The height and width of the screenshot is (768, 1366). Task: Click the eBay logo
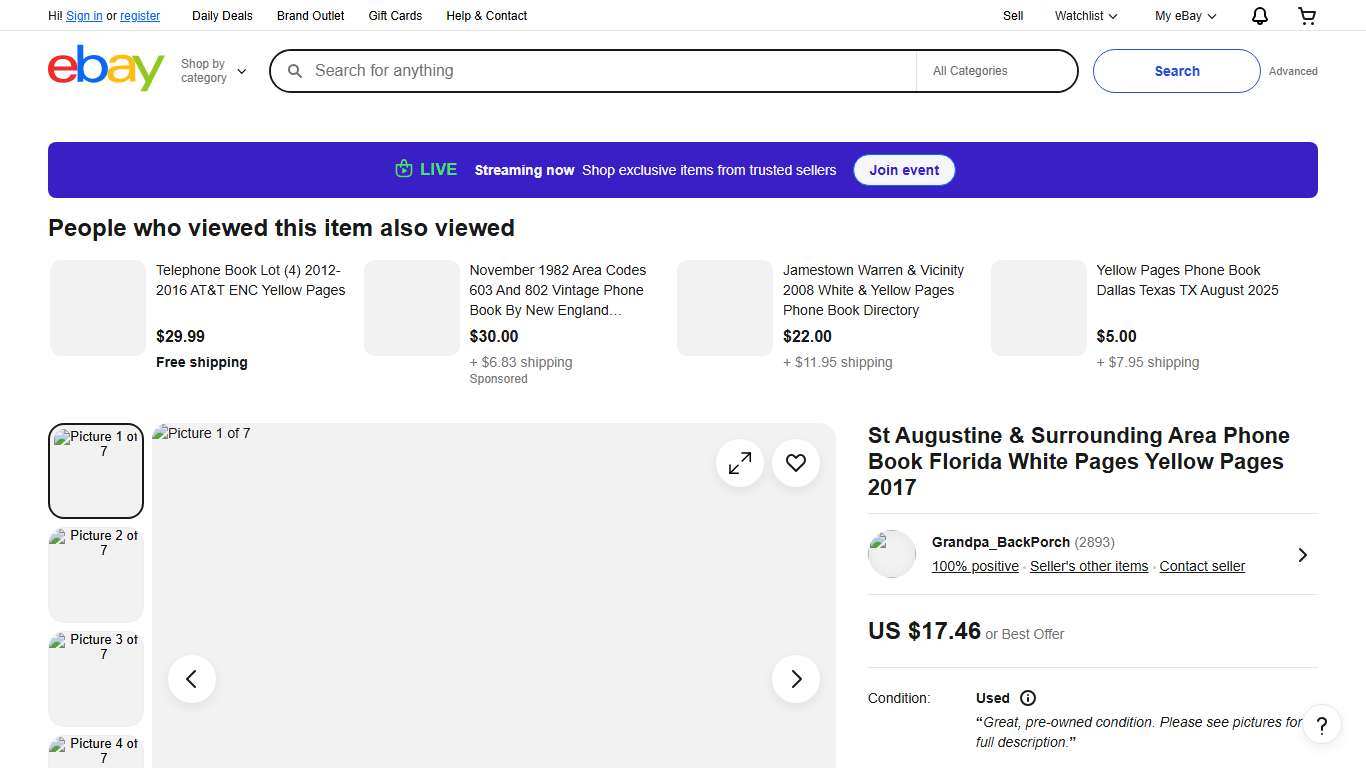click(106, 68)
